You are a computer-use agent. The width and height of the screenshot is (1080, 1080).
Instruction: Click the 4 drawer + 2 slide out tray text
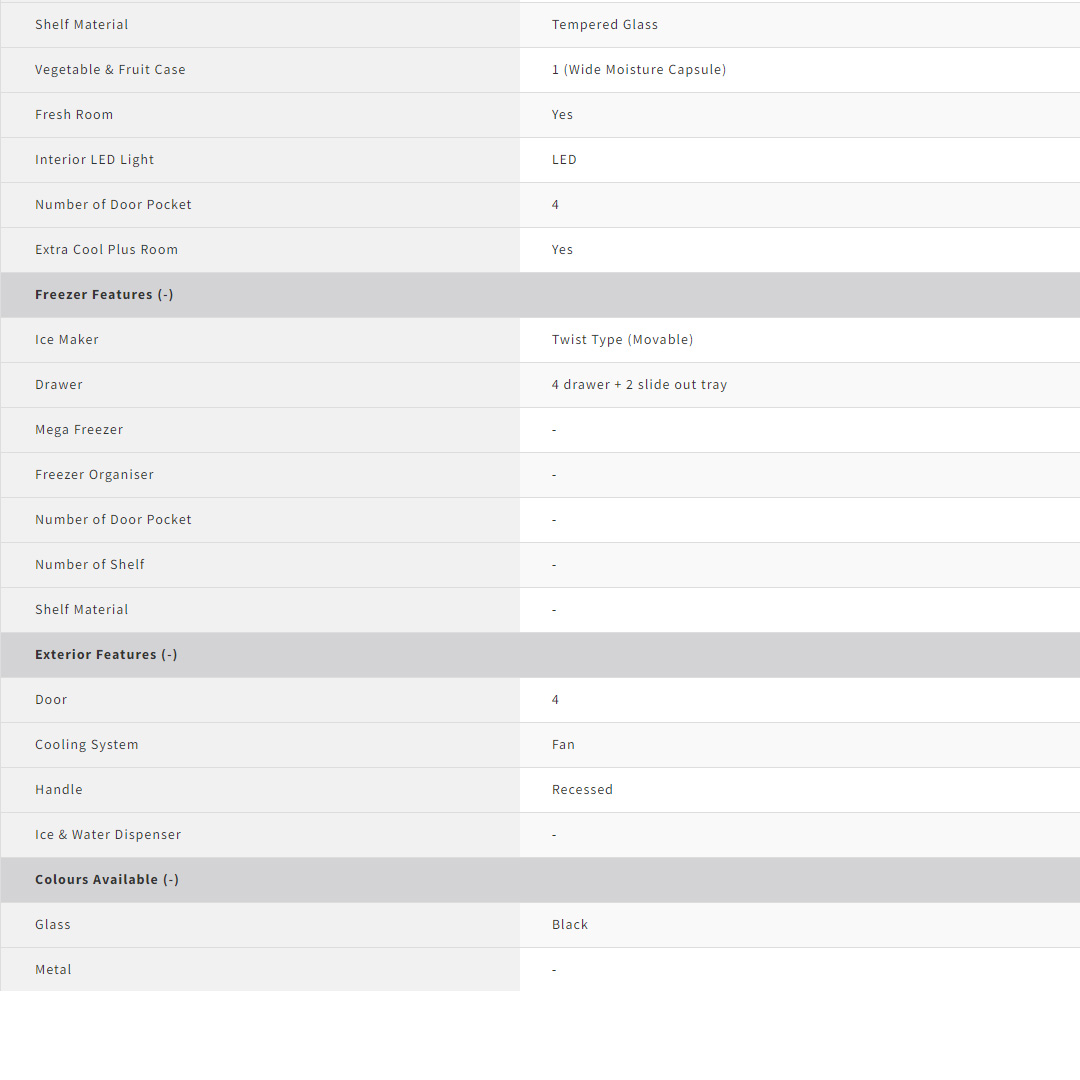pos(639,385)
